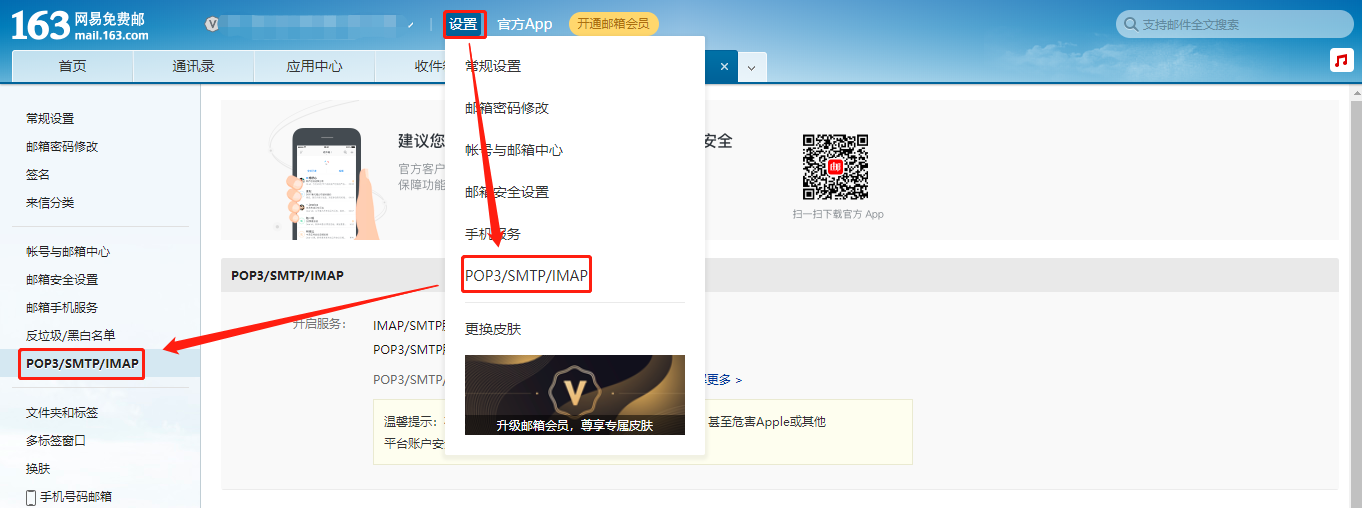Click the 升级邮箱会员 skin banner

click(x=575, y=395)
